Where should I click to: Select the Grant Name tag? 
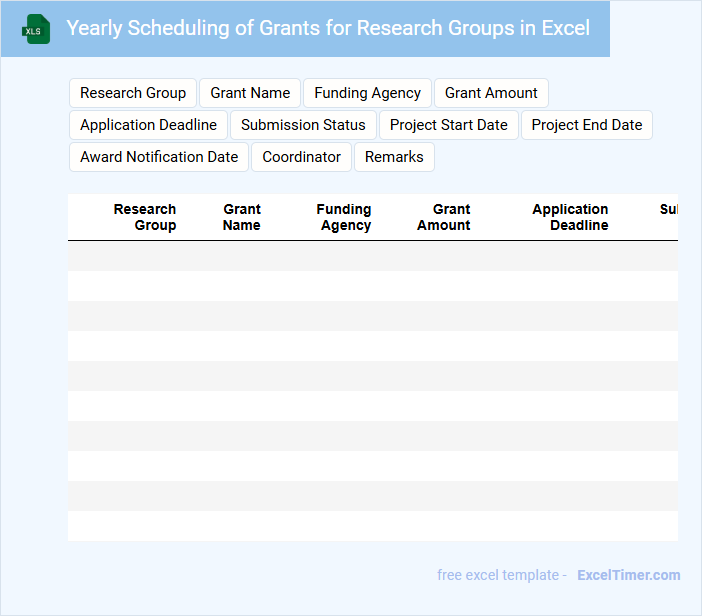point(250,93)
